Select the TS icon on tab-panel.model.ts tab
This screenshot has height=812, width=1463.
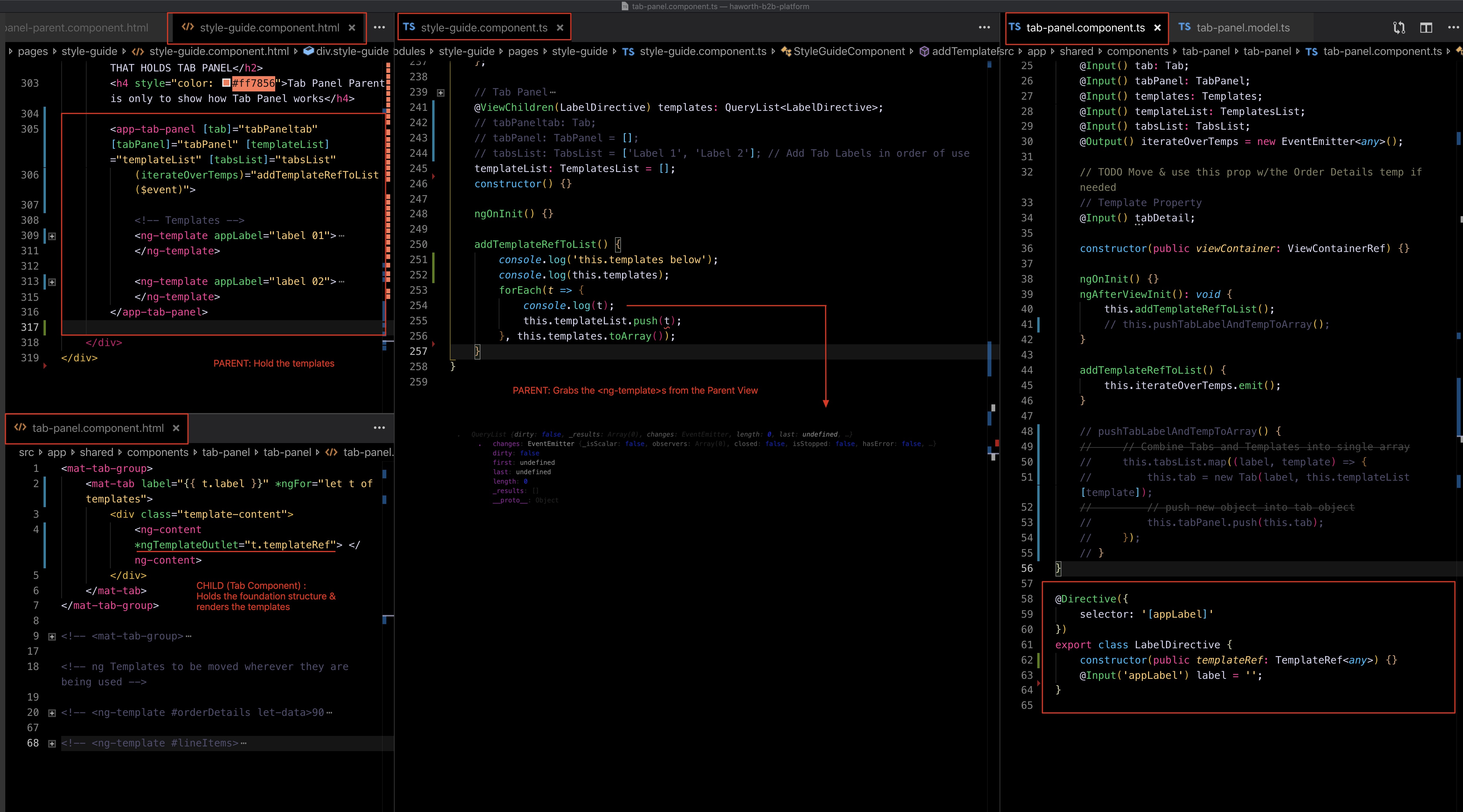[1185, 27]
